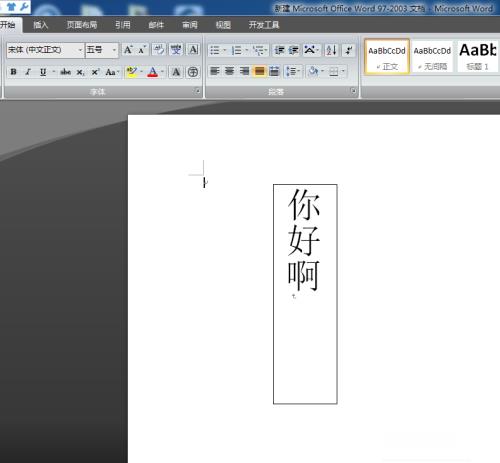The height and width of the screenshot is (463, 500).
Task: Click the Sort A-Z icon
Action: (x=331, y=50)
